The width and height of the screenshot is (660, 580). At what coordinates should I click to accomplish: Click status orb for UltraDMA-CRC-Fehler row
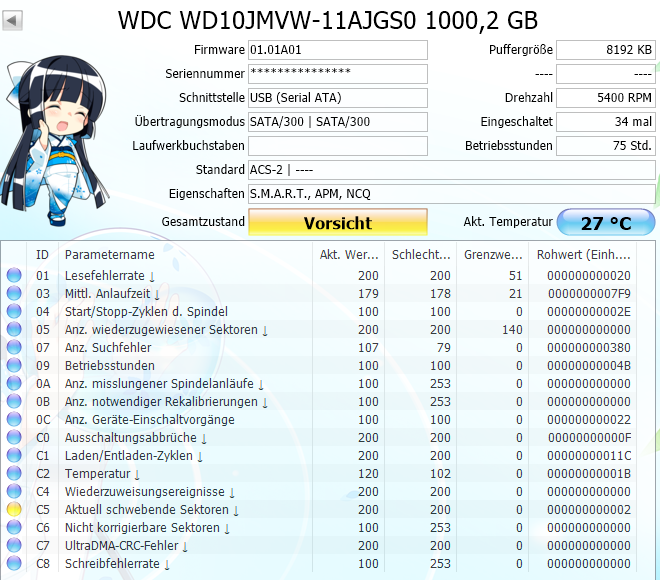pos(14,545)
